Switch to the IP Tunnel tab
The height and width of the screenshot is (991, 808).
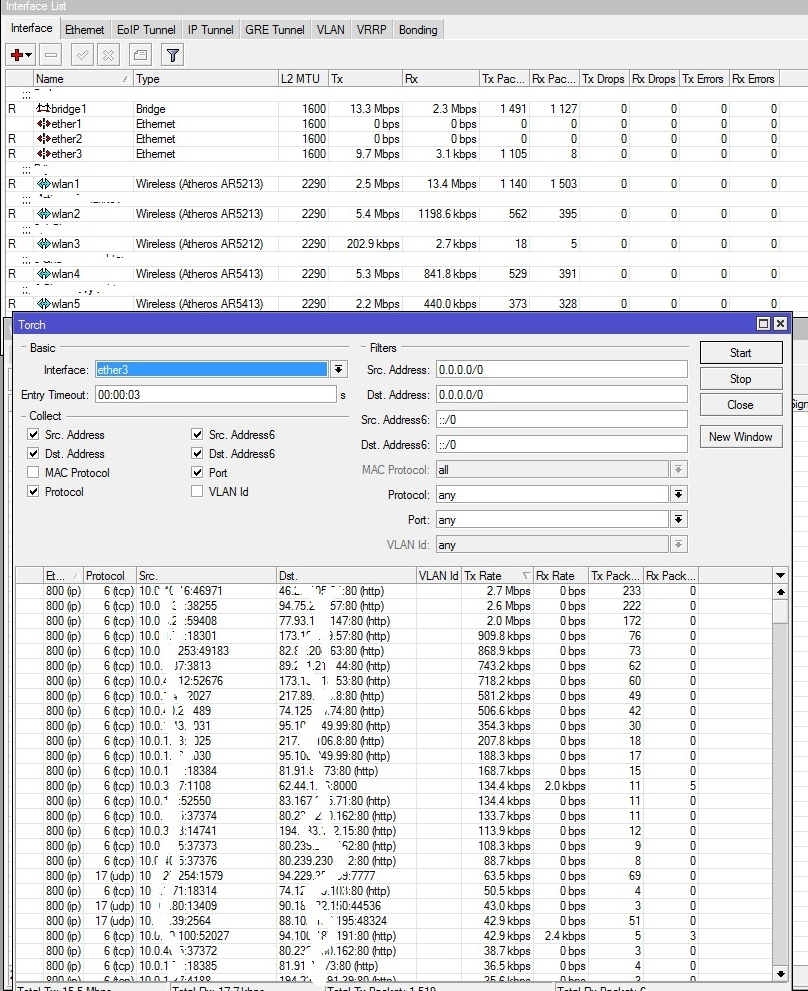(211, 30)
